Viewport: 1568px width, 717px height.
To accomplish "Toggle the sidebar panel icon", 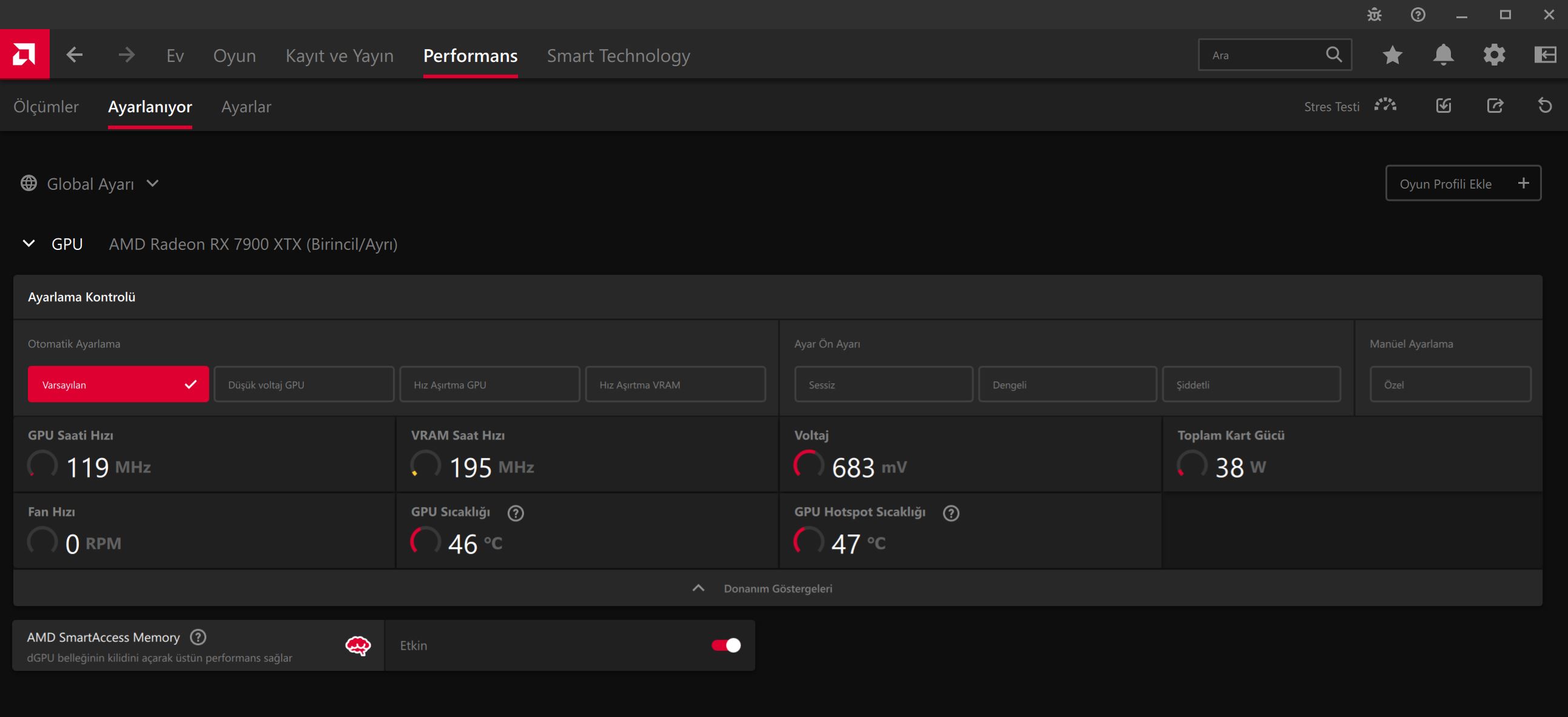I will click(1545, 55).
